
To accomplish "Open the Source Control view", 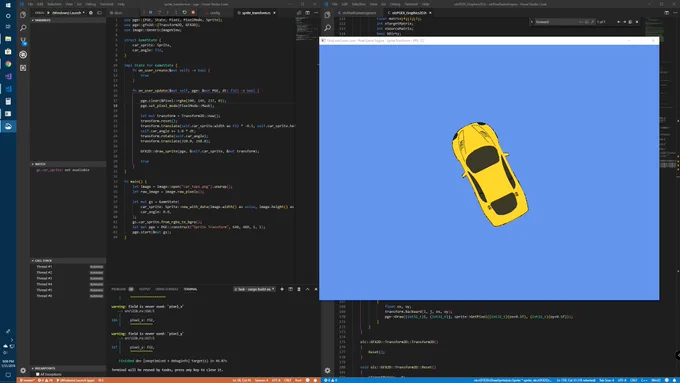I will 23,41.
